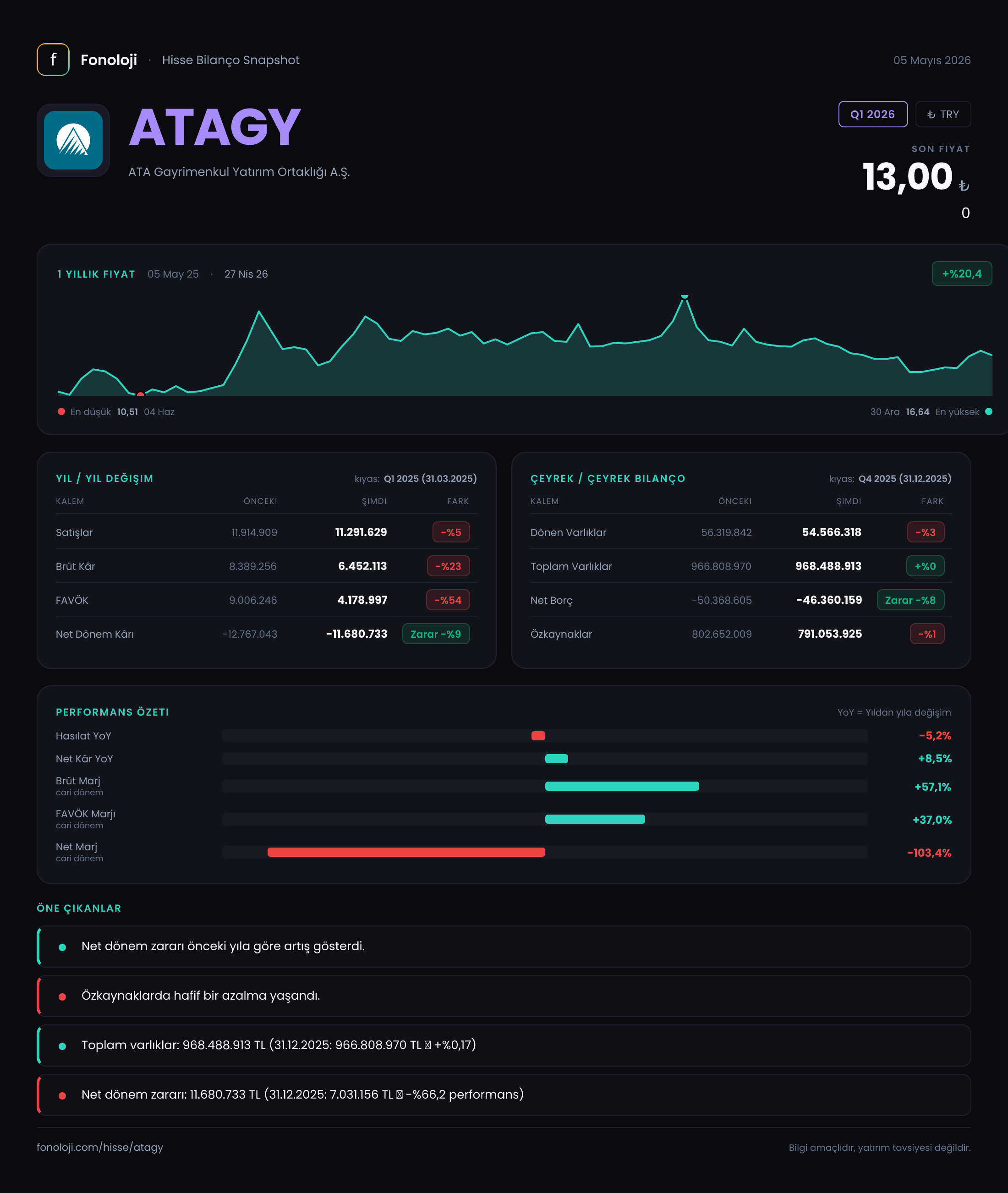Click the Net Kâr YoY teal bar
The image size is (1008, 1193).
tap(557, 759)
